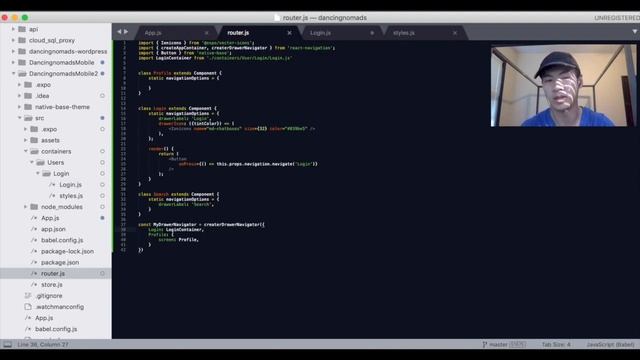Click the git status dot beside src

coord(102,118)
